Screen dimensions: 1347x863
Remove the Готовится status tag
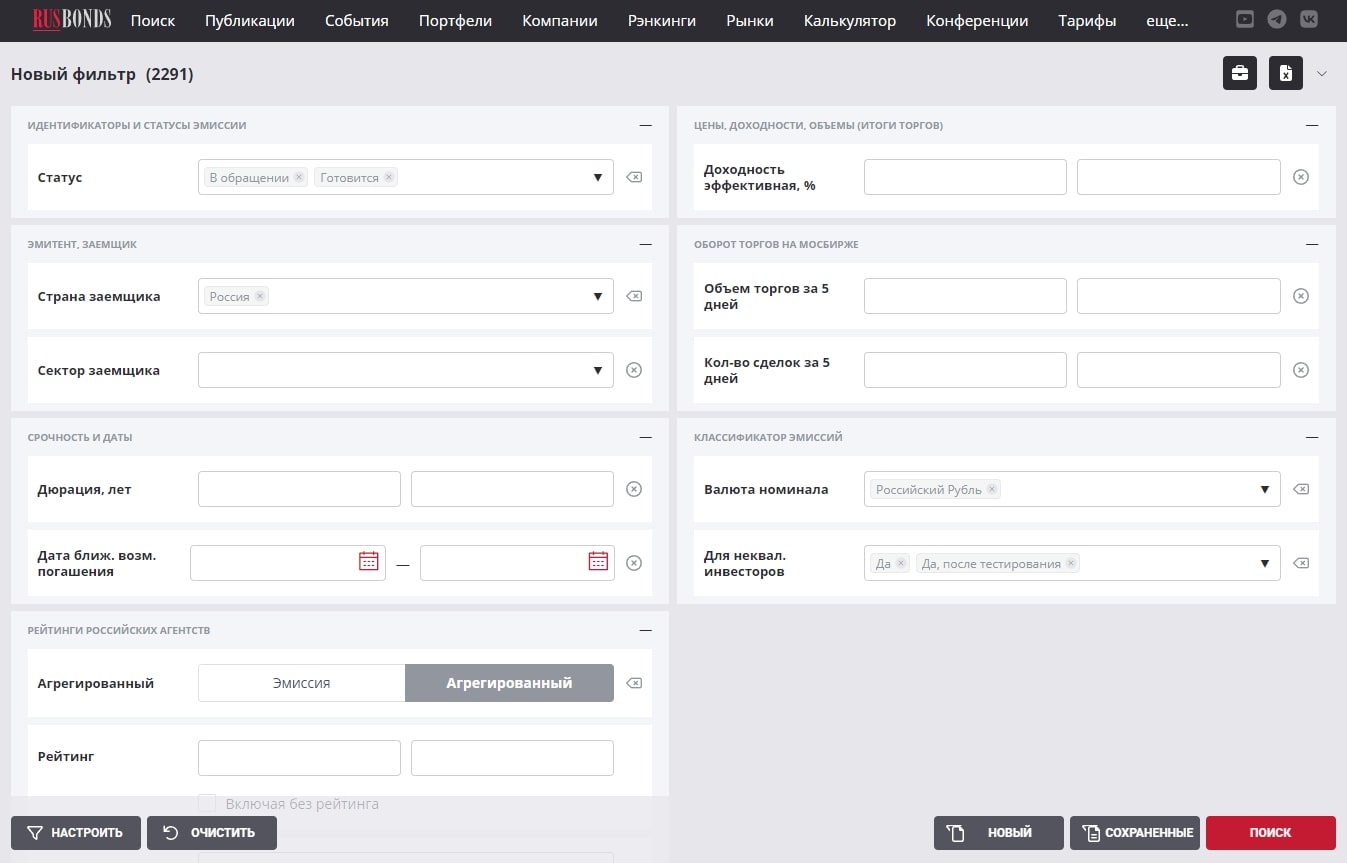coord(389,177)
